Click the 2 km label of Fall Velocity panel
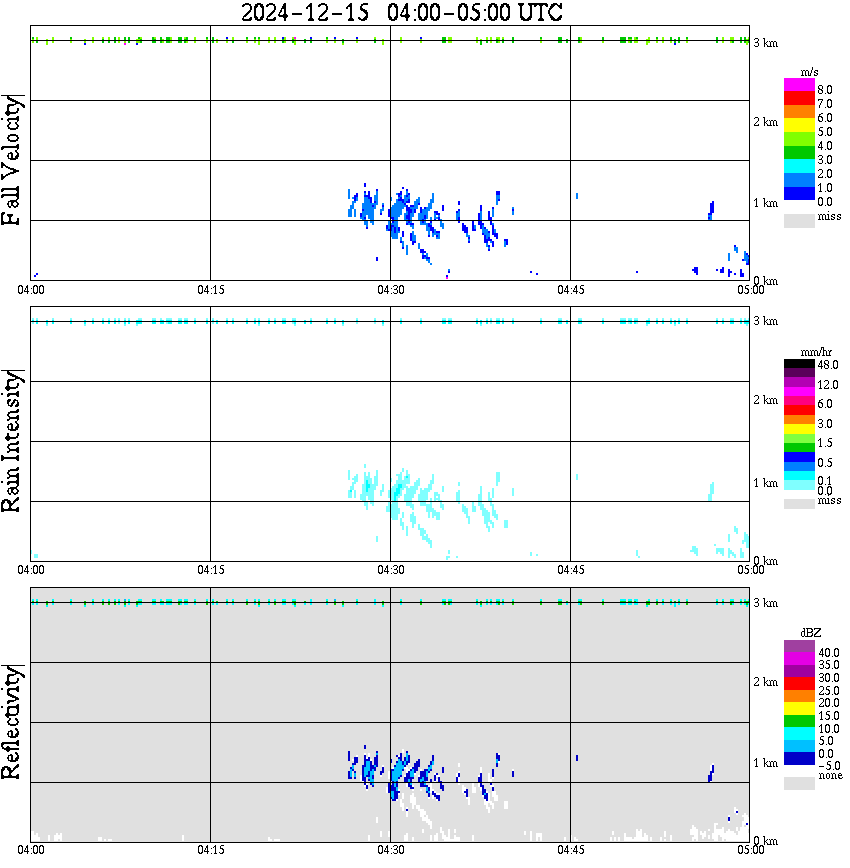This screenshot has height=868, width=850. pos(765,122)
